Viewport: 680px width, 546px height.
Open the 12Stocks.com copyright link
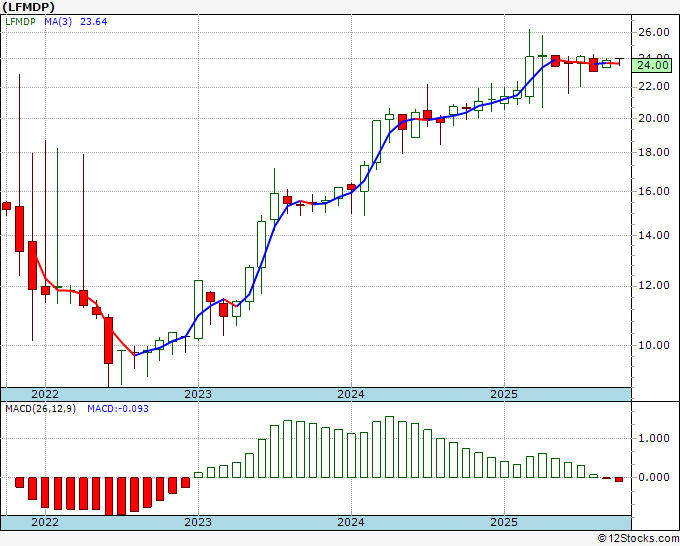638,539
